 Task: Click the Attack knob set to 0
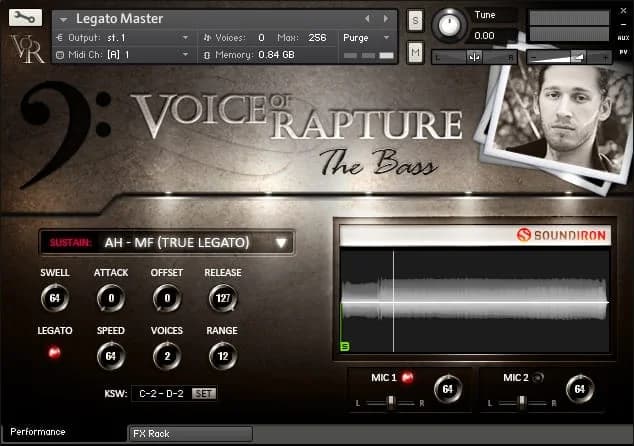coord(111,298)
